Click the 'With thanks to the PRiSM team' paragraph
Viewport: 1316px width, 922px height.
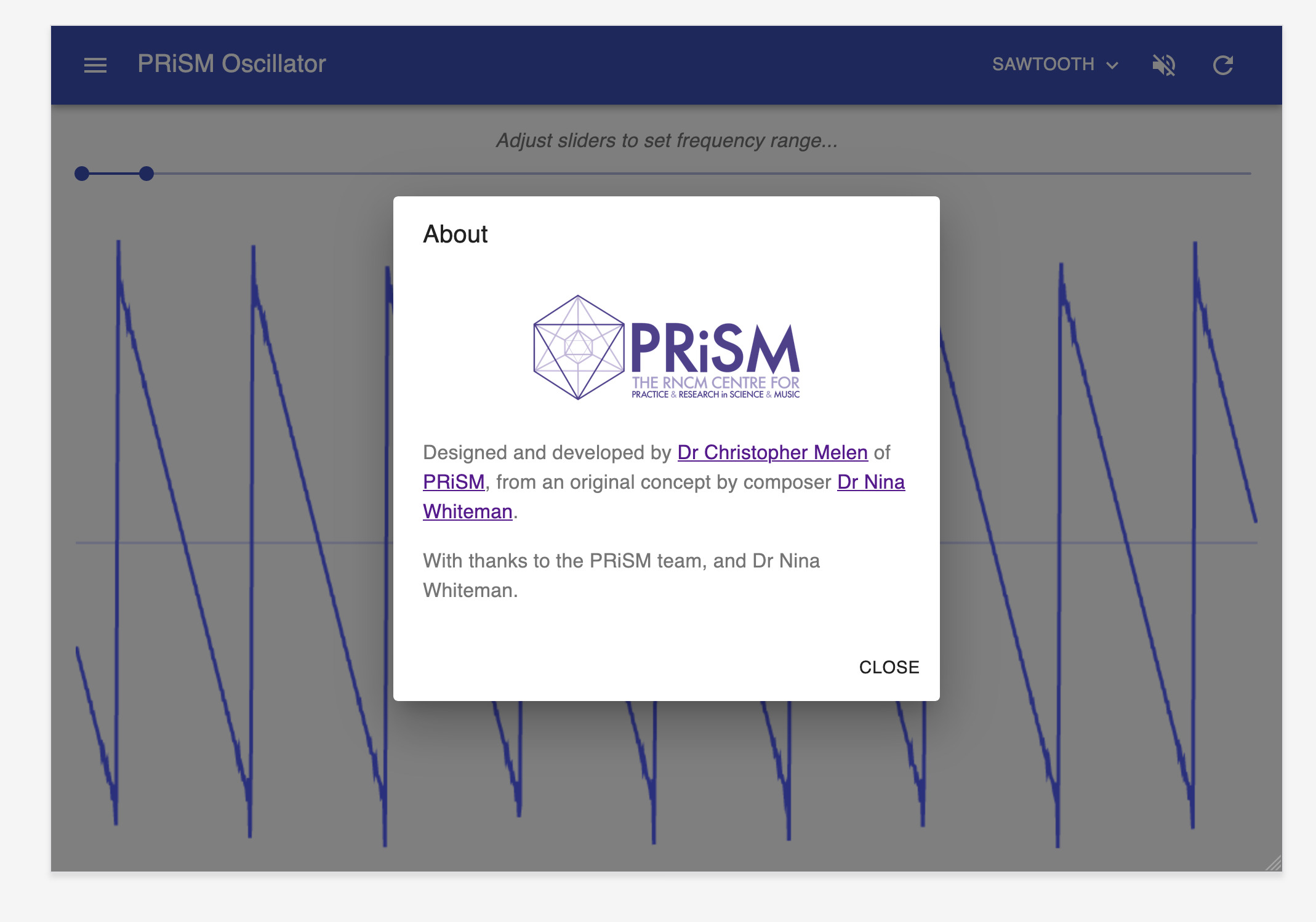coord(621,575)
